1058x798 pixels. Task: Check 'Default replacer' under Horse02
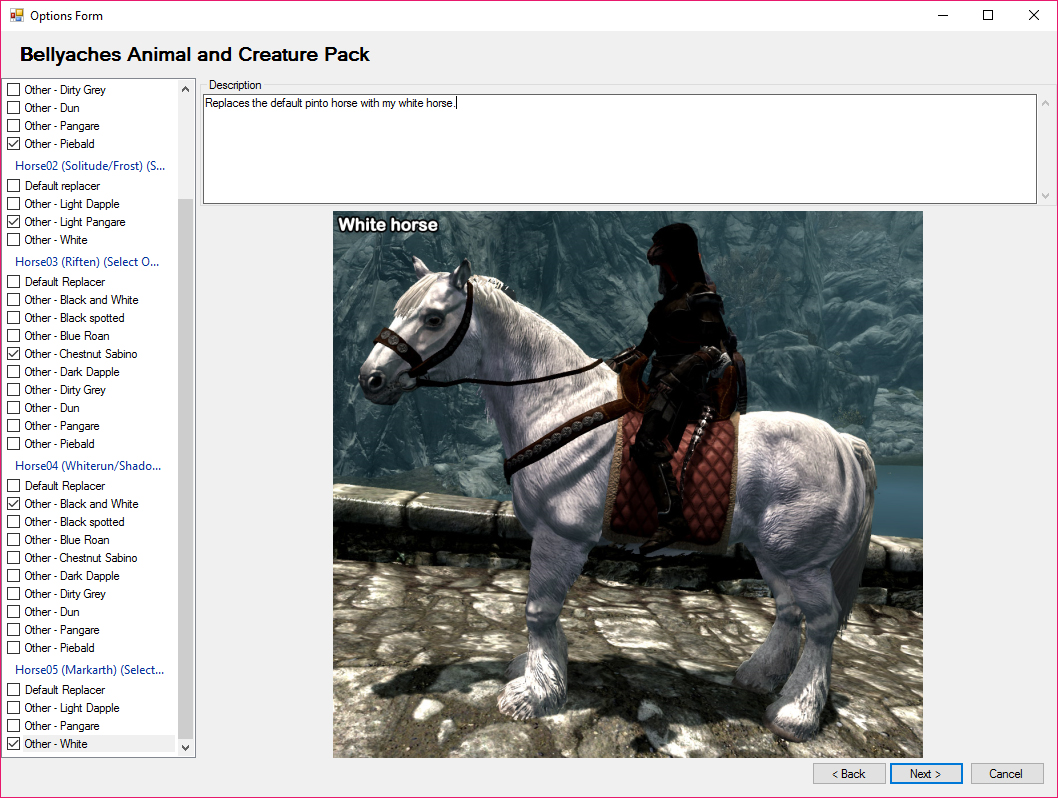(13, 186)
